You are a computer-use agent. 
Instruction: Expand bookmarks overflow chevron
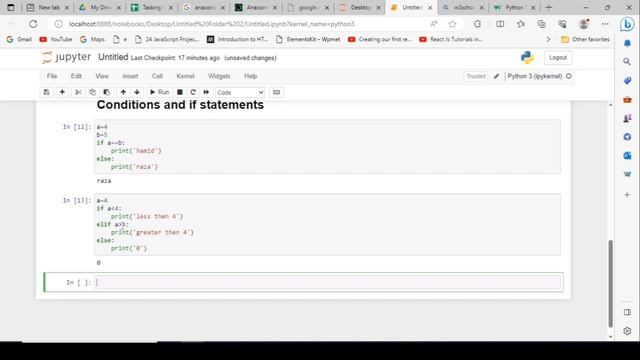pyautogui.click(x=548, y=40)
